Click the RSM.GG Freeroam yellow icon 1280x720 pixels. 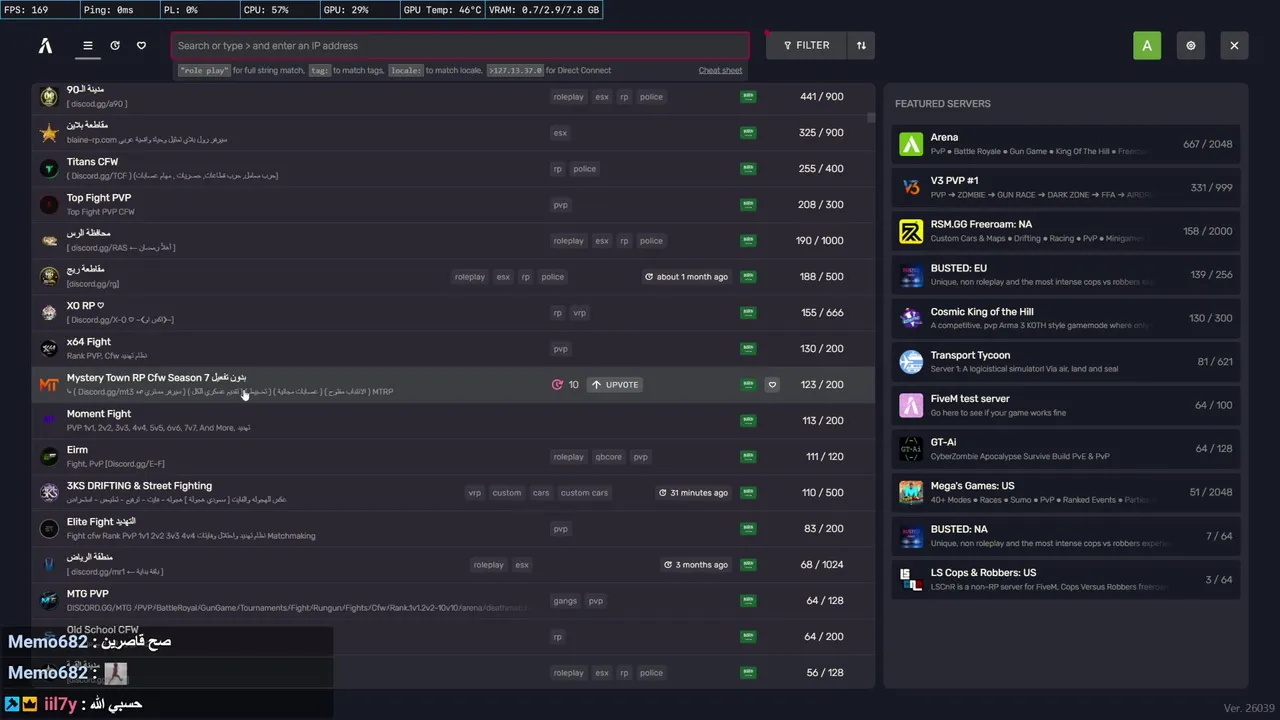tap(911, 231)
